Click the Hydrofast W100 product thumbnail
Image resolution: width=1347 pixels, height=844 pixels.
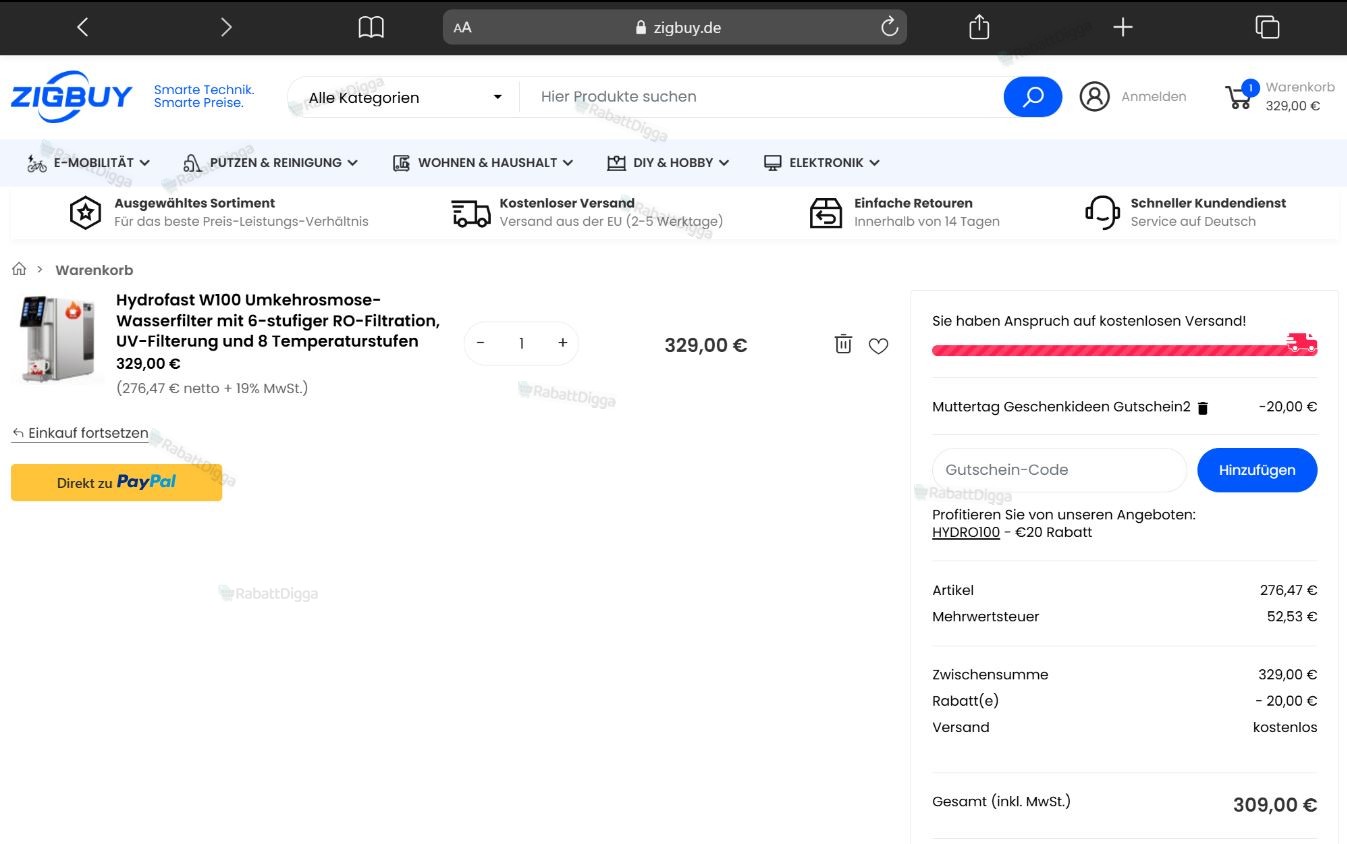58,340
